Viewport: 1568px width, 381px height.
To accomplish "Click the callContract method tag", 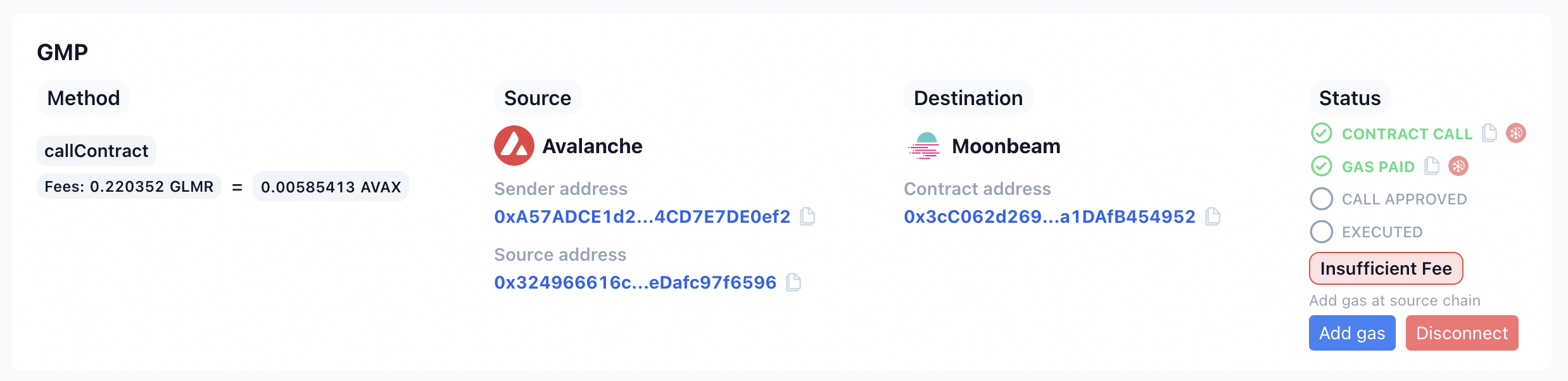I will click(x=96, y=151).
